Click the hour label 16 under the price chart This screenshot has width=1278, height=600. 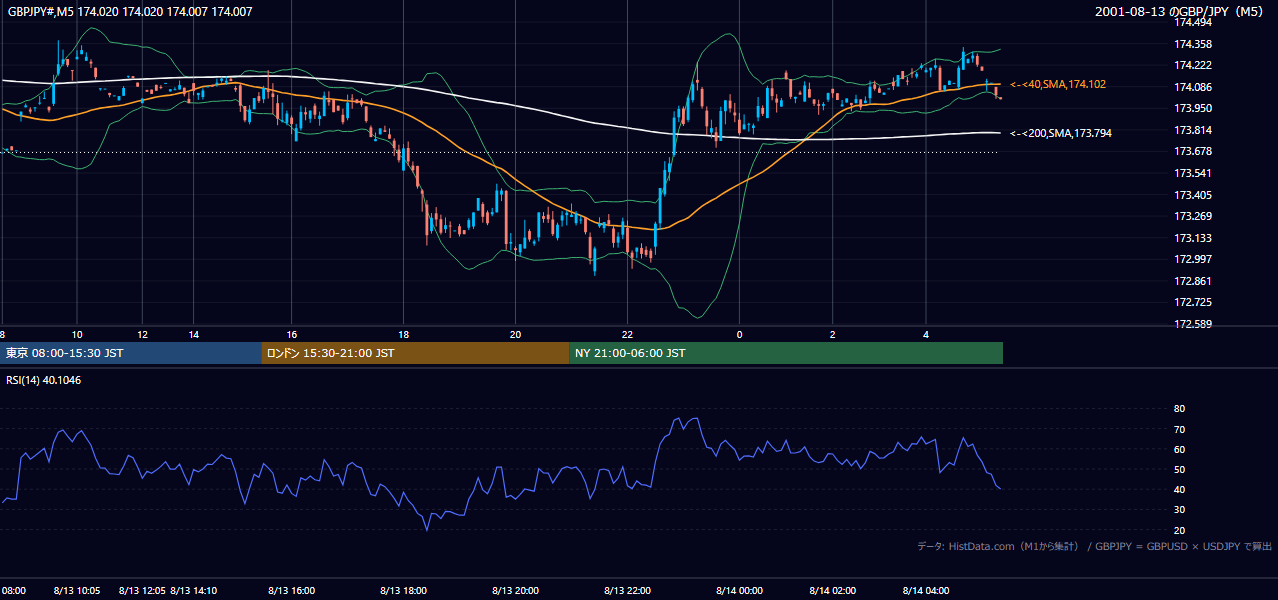pos(291,334)
